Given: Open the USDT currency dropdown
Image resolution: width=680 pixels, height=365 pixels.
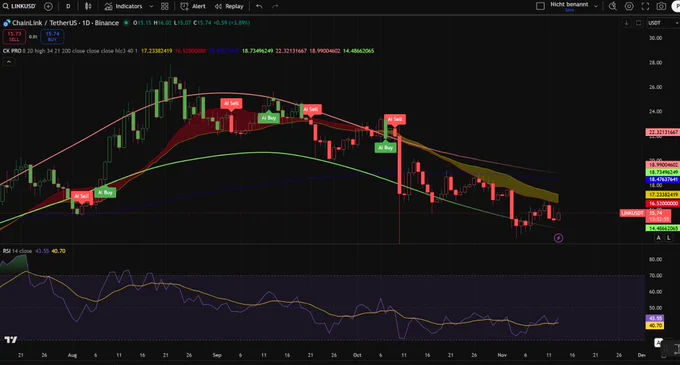Looking at the screenshot, I should (662, 23).
